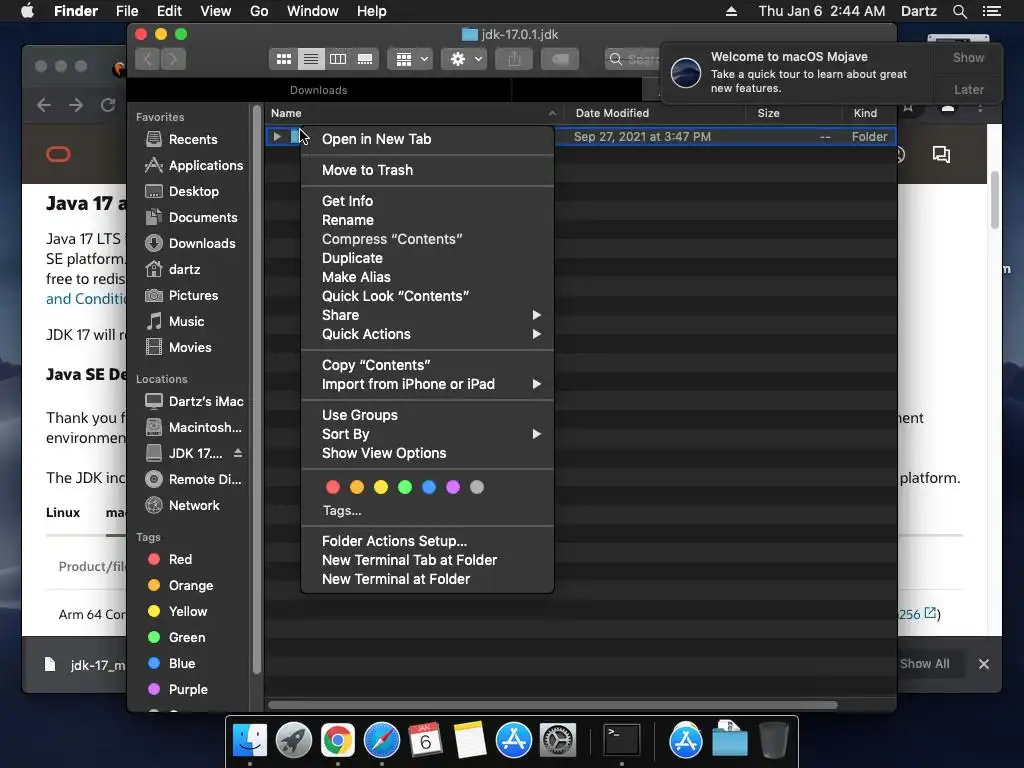Click Later on Mojave notification
This screenshot has height=768, width=1024.
(x=968, y=89)
